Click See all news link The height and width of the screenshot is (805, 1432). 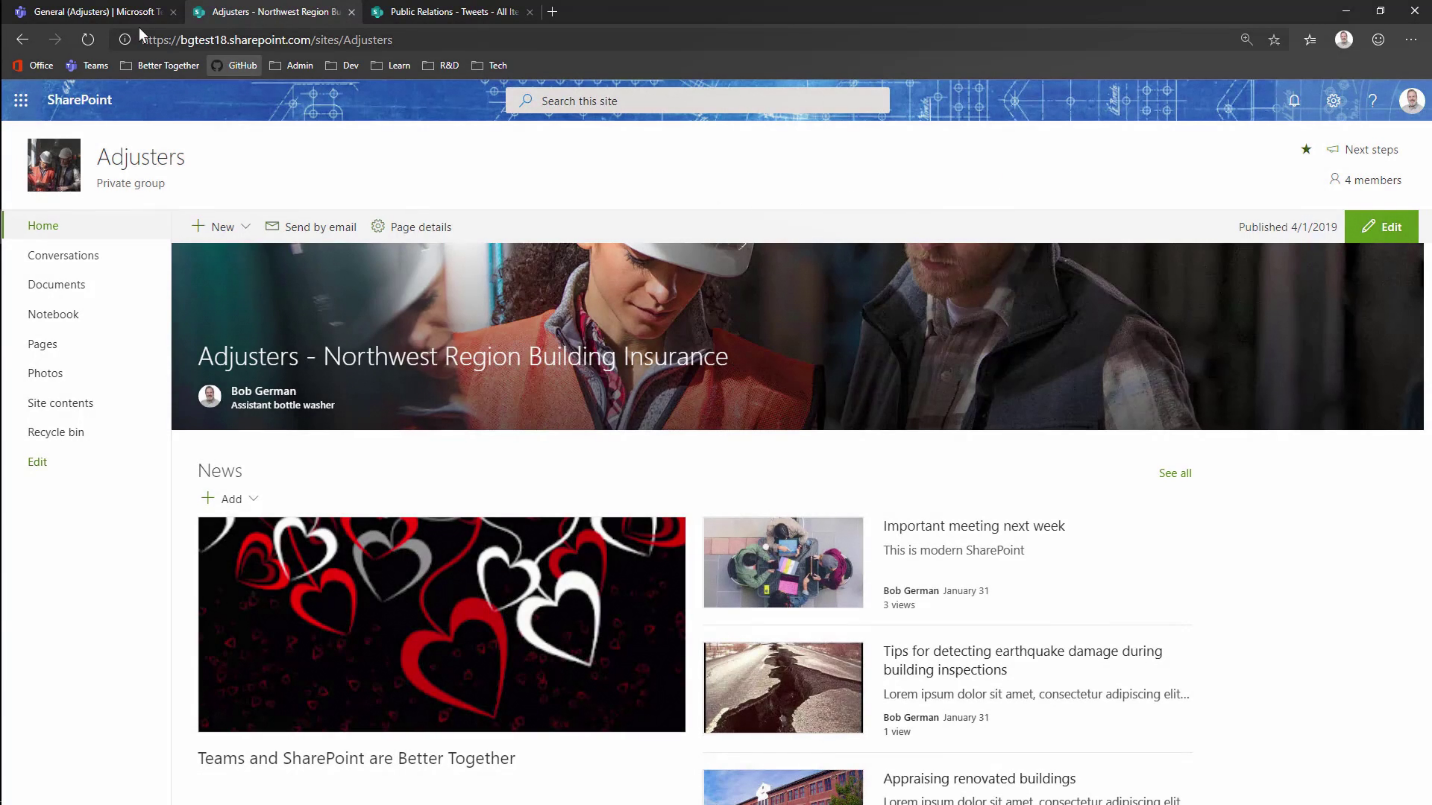point(1175,473)
